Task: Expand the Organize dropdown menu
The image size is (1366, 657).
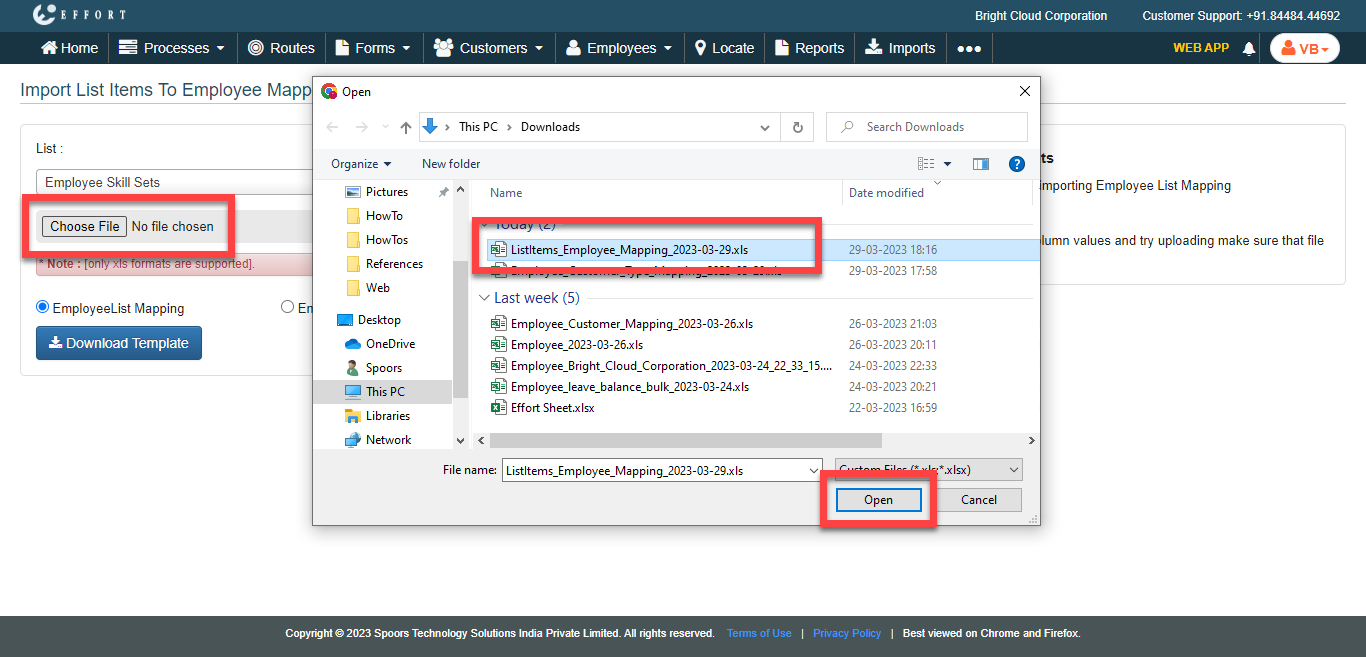Action: point(361,164)
